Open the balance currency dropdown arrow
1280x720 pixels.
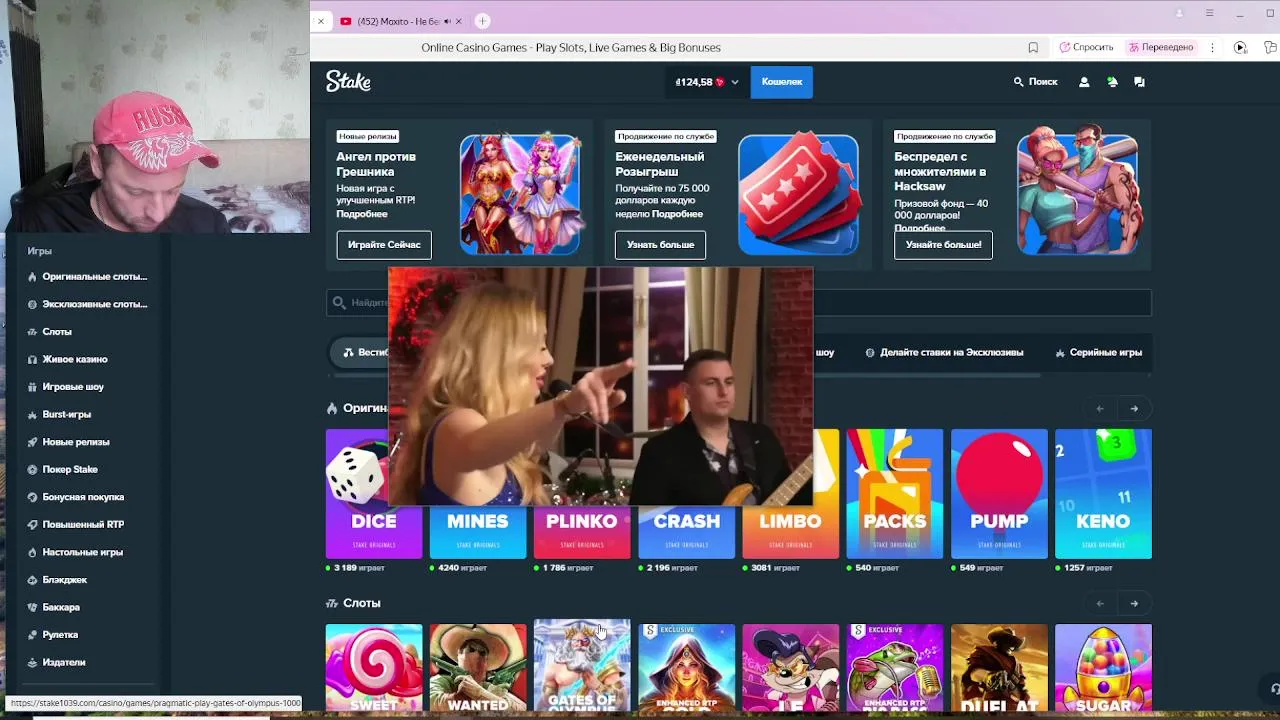pos(735,82)
